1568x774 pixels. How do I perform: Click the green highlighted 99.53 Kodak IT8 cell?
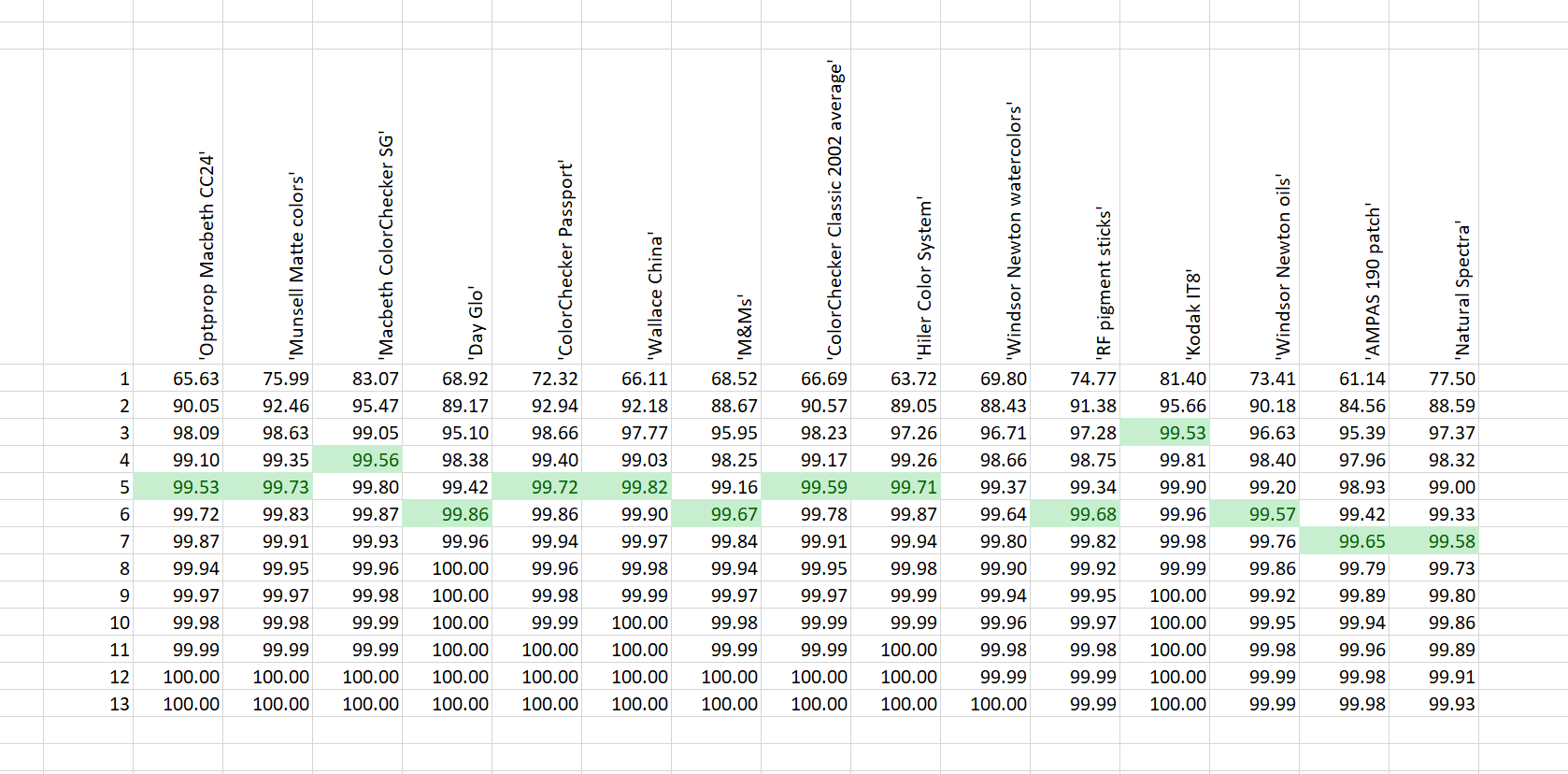click(1164, 433)
